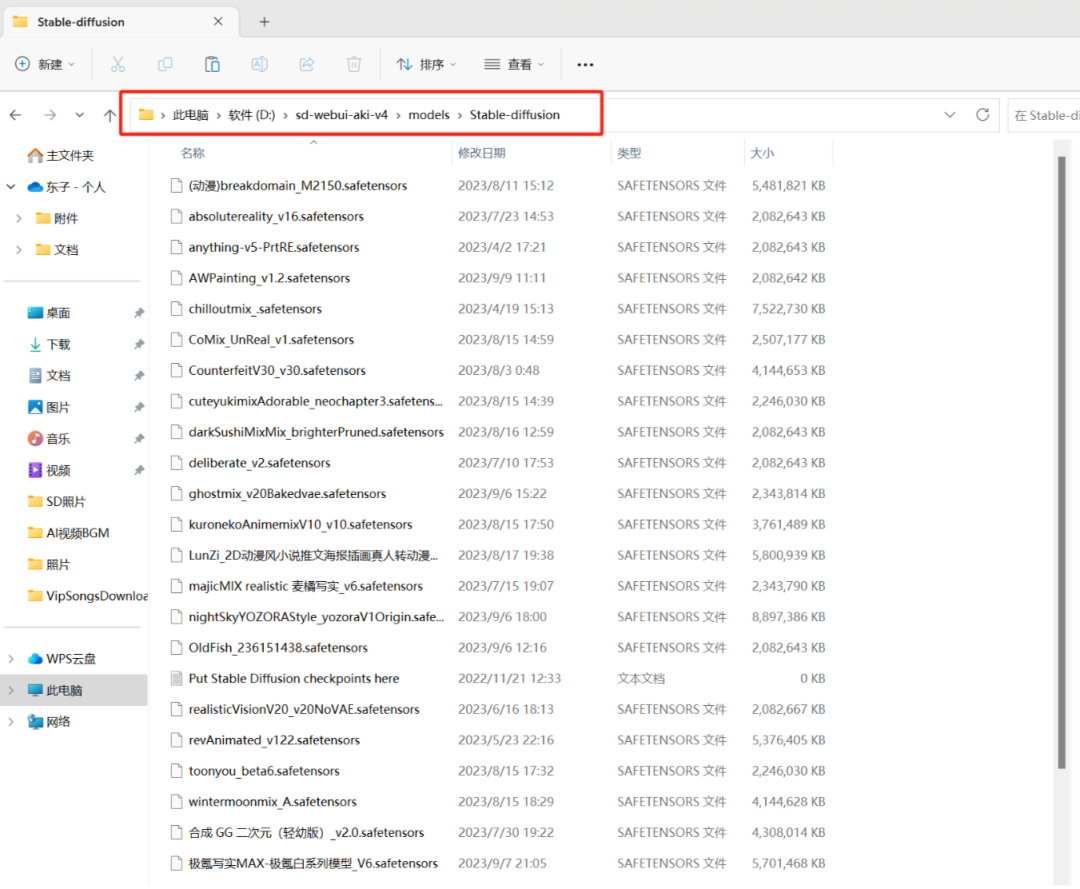The width and height of the screenshot is (1080, 889).
Task: Click models in the breadcrumb path
Action: (429, 115)
